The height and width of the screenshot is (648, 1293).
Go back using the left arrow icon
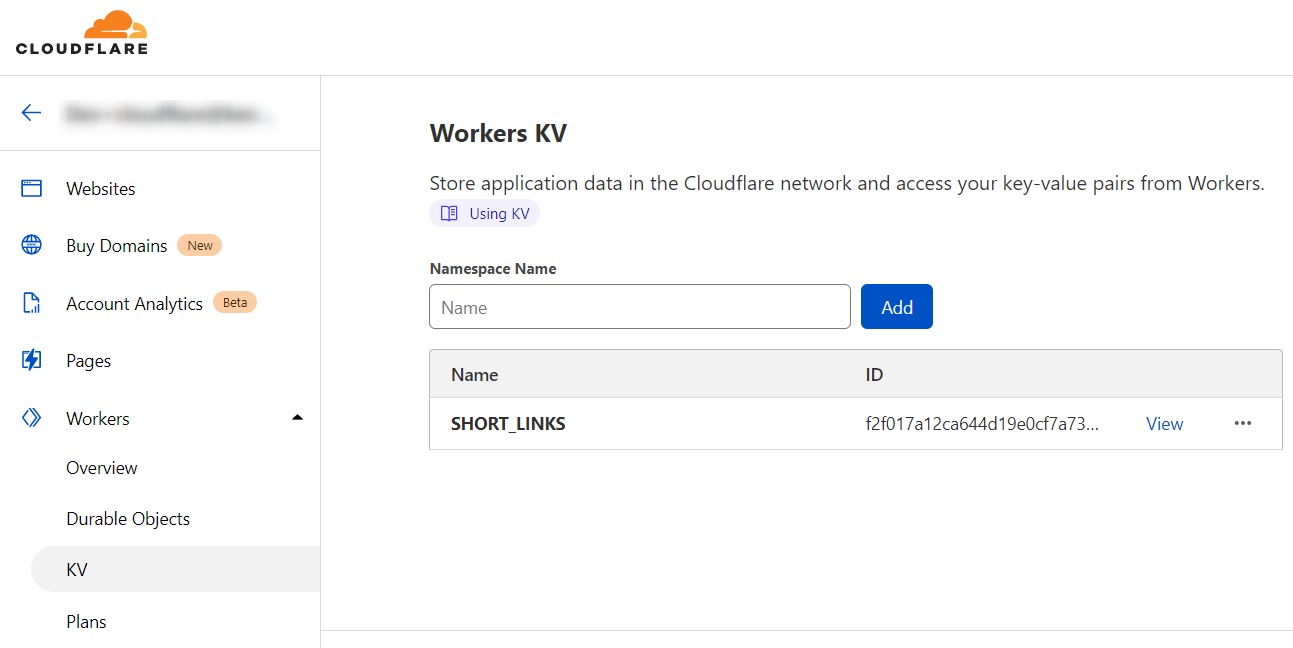[x=32, y=112]
